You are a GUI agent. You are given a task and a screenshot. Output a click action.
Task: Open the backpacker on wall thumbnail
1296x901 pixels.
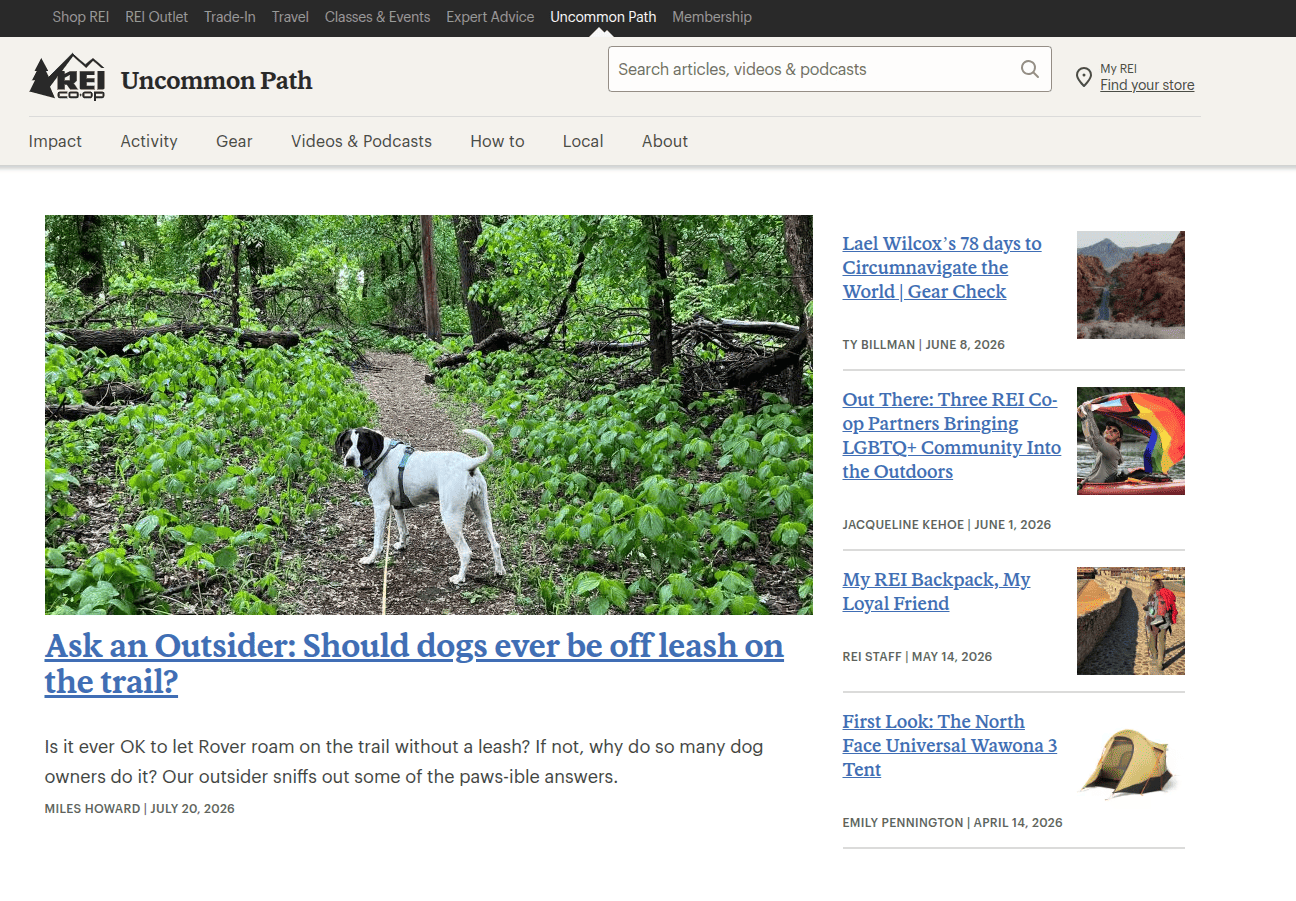click(1131, 621)
